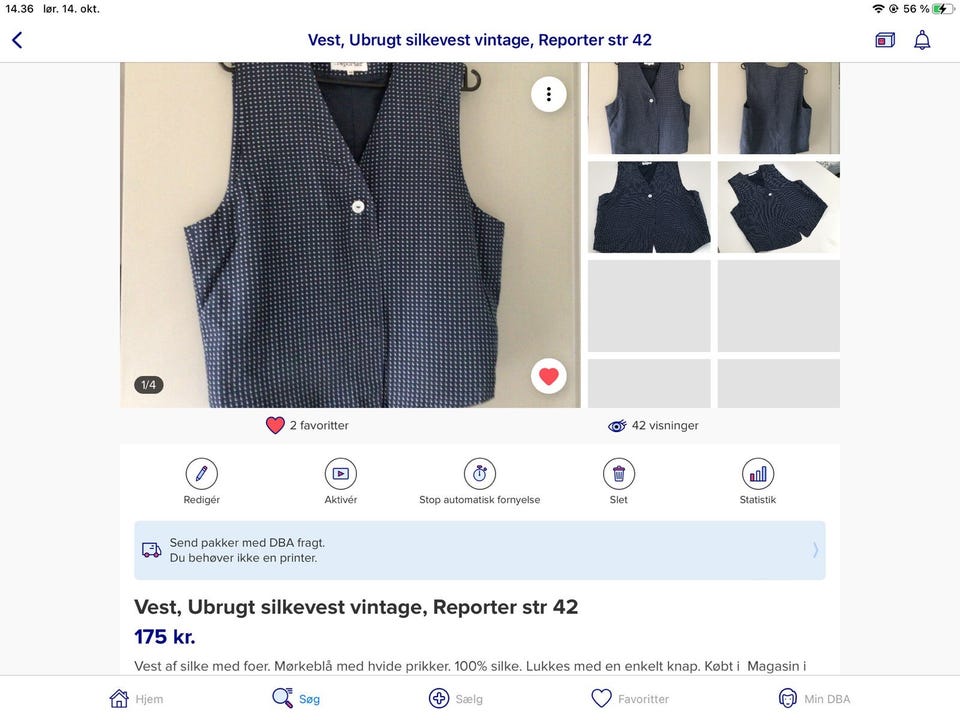Go back with the top-left arrow
The height and width of the screenshot is (720, 960).
click(17, 40)
